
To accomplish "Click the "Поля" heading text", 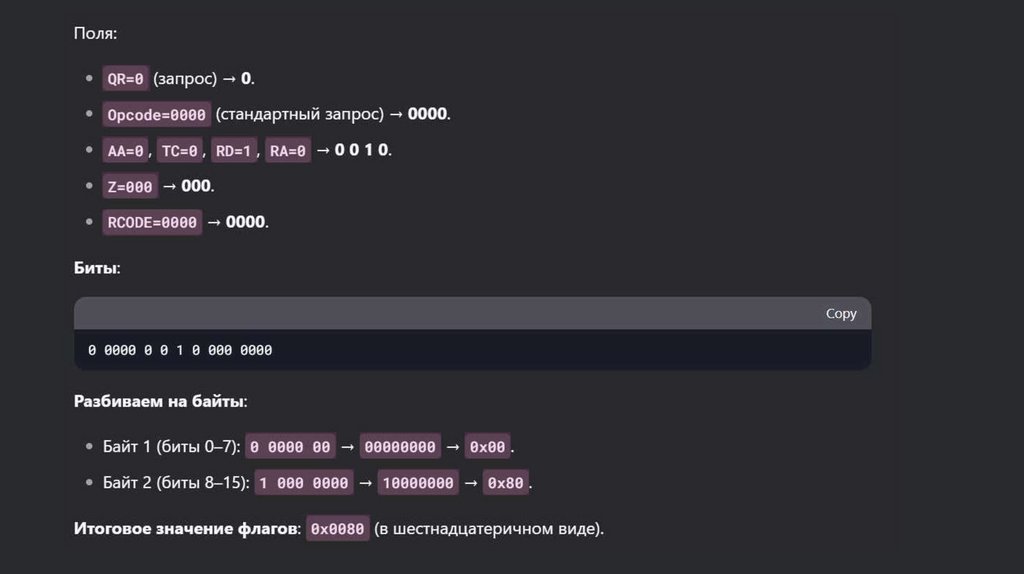I will 94,33.
